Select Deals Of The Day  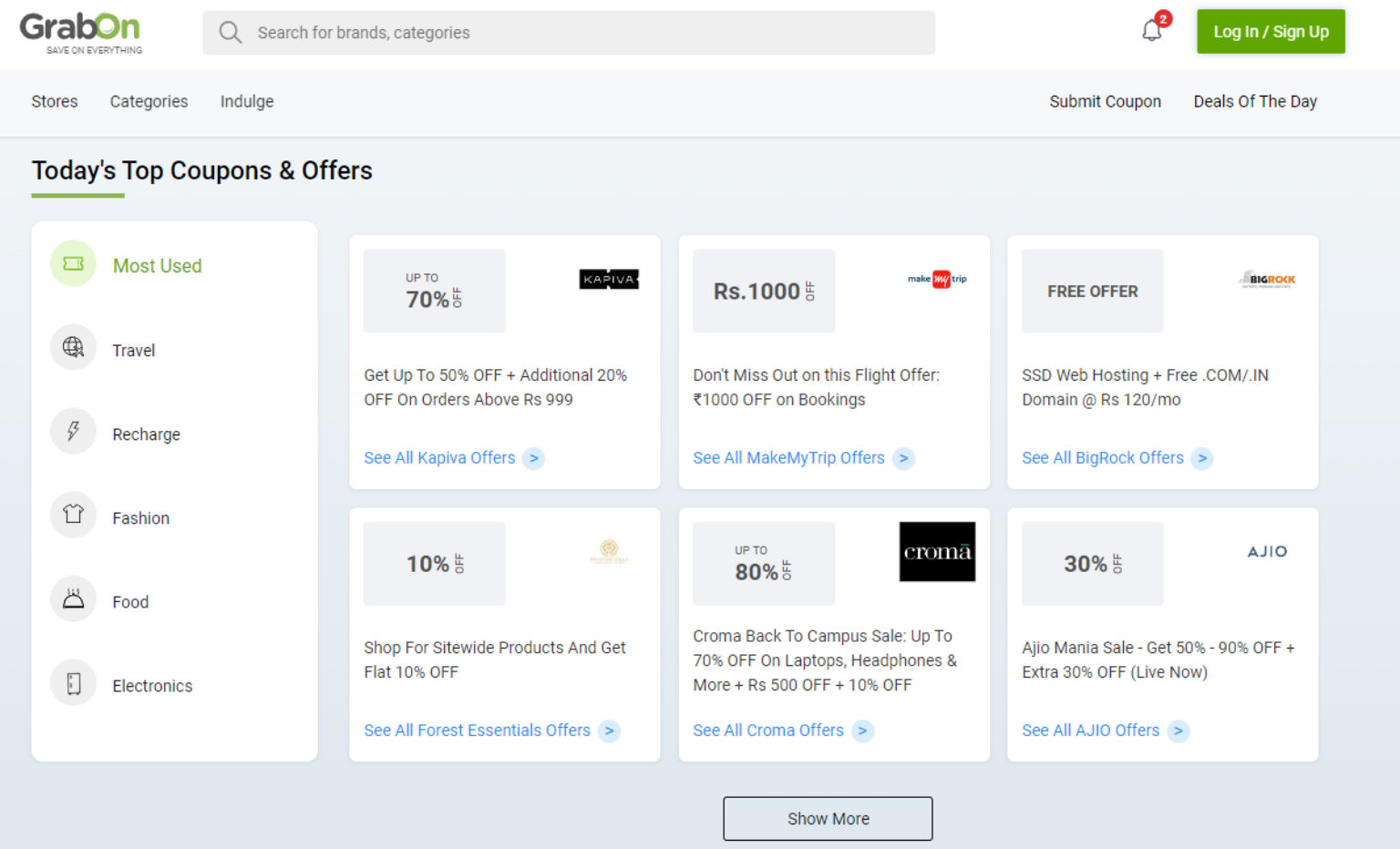pyautogui.click(x=1255, y=101)
